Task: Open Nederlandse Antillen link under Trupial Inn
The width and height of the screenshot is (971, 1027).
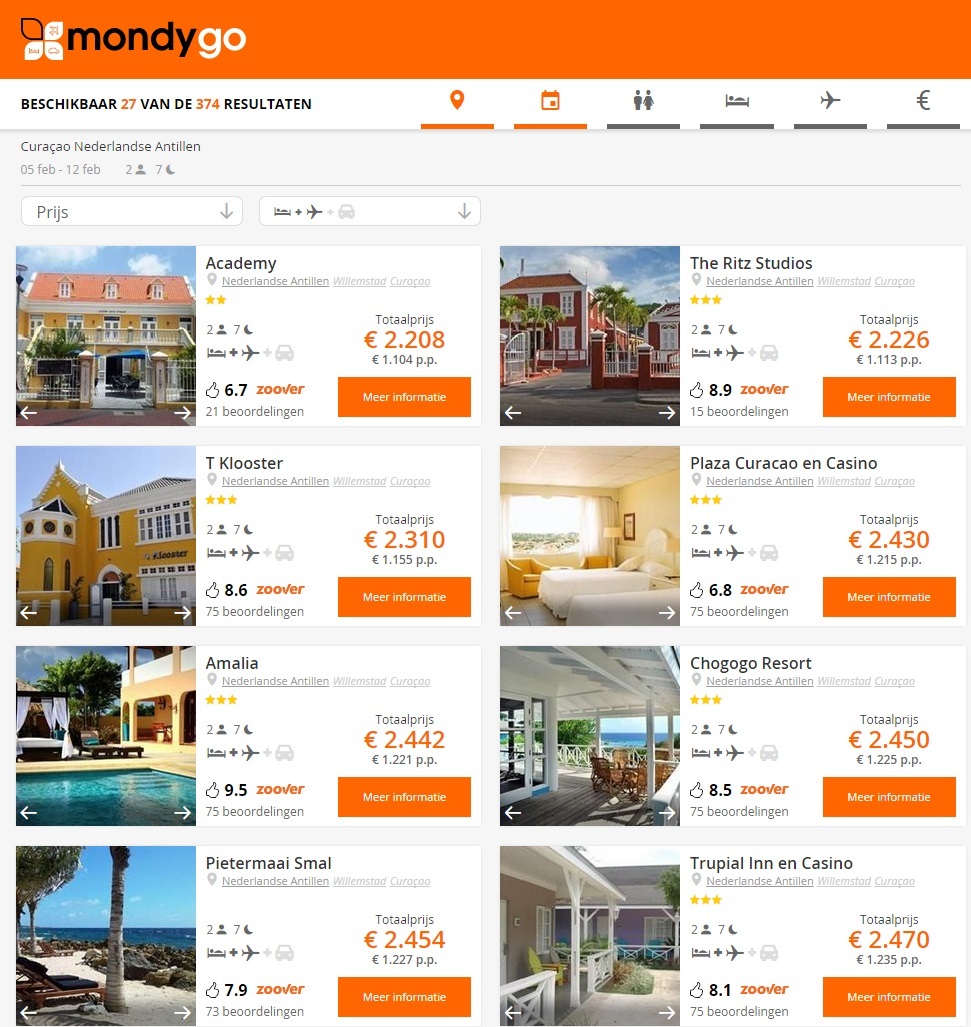Action: click(760, 881)
